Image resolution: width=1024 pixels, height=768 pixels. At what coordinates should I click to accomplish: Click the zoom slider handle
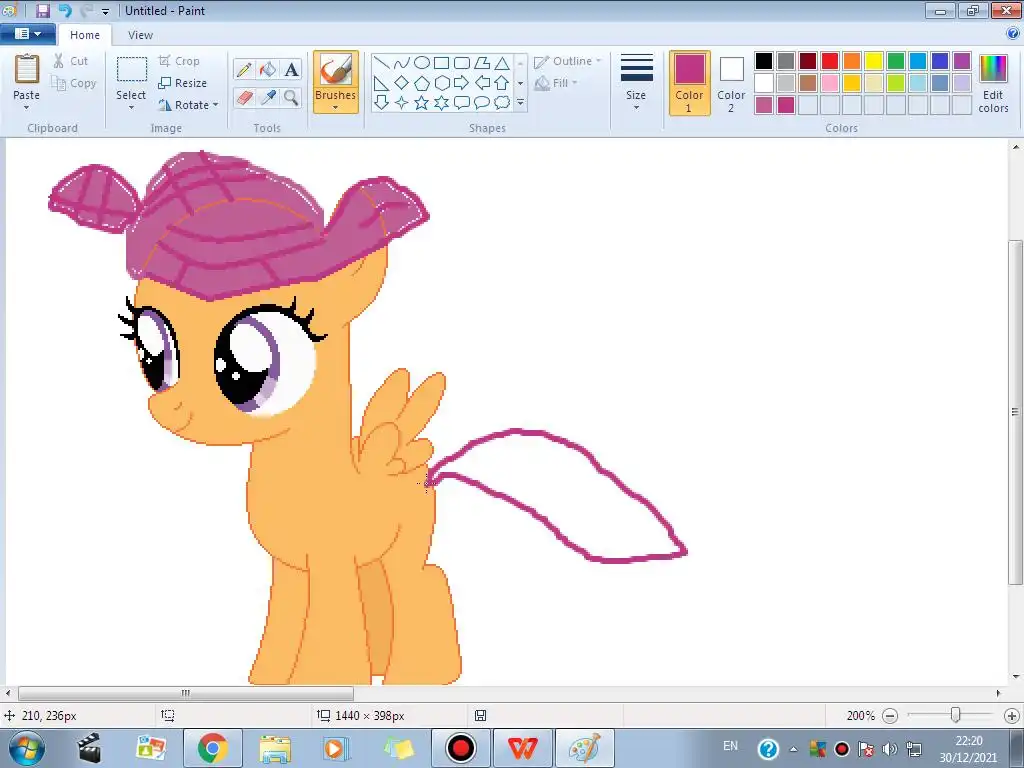pos(955,715)
